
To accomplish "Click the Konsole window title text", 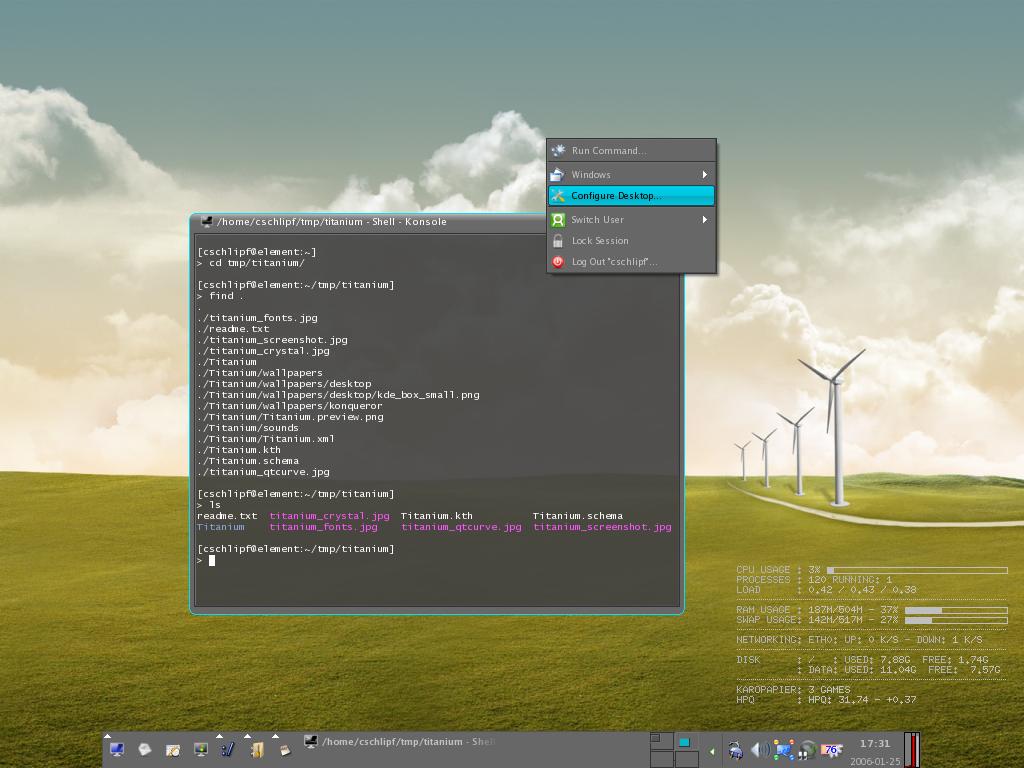I will (x=332, y=221).
